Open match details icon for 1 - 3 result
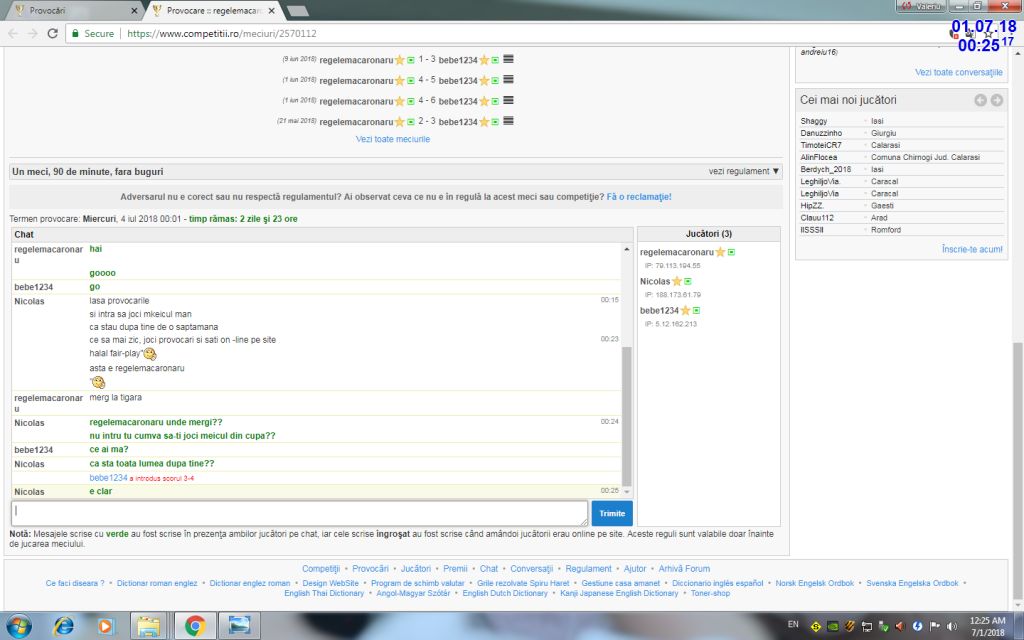Viewport: 1024px width, 640px height. click(509, 59)
